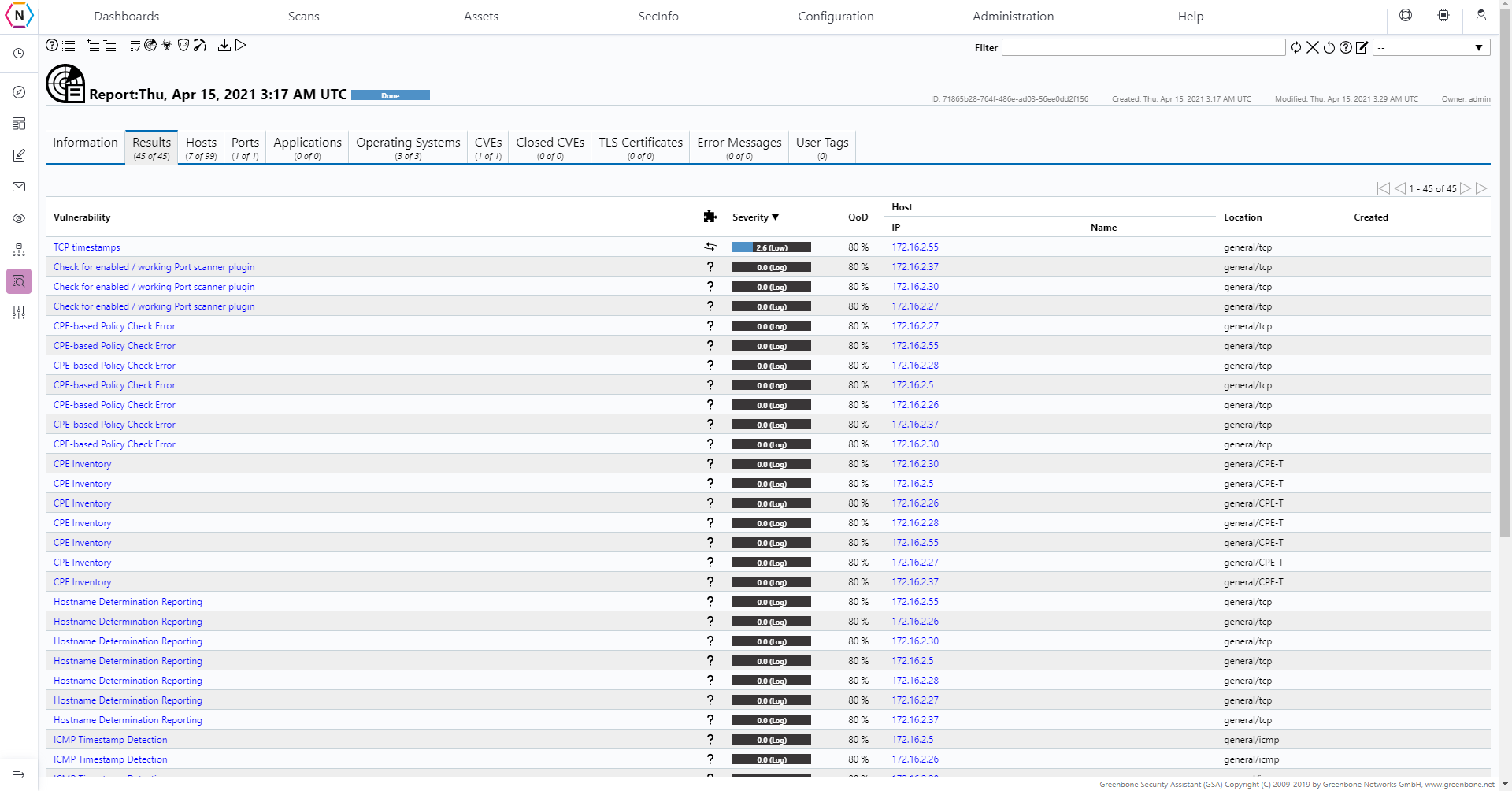Open the report list icon
Screen dimensions: 1512x791
point(69,46)
